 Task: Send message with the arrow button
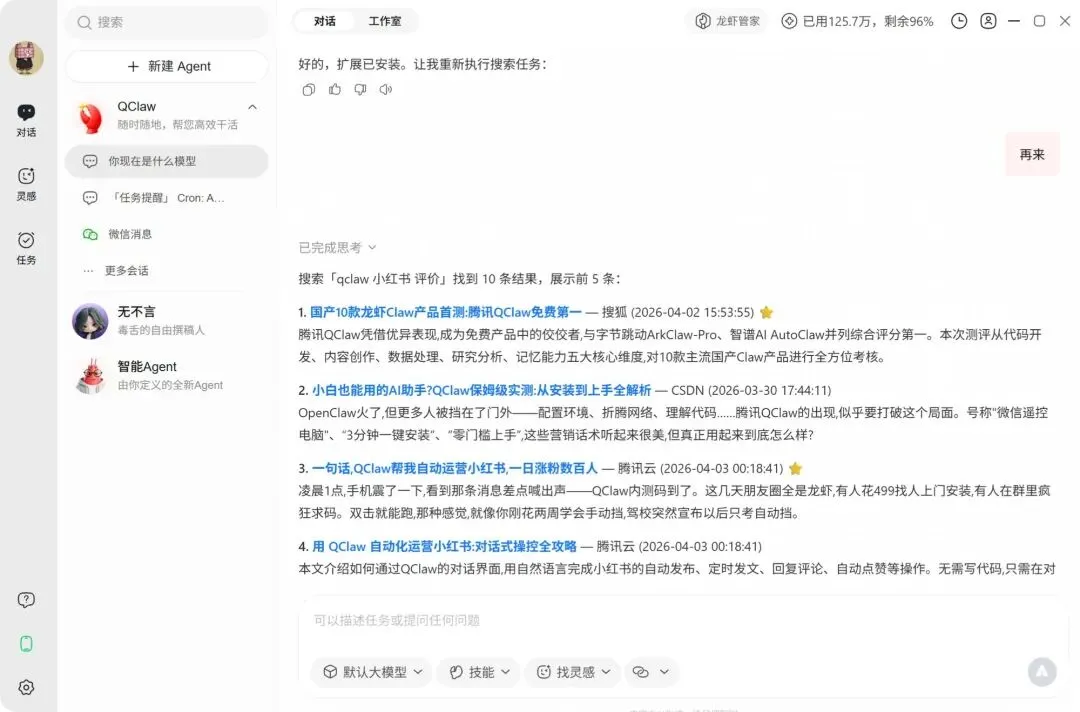[x=1042, y=671]
